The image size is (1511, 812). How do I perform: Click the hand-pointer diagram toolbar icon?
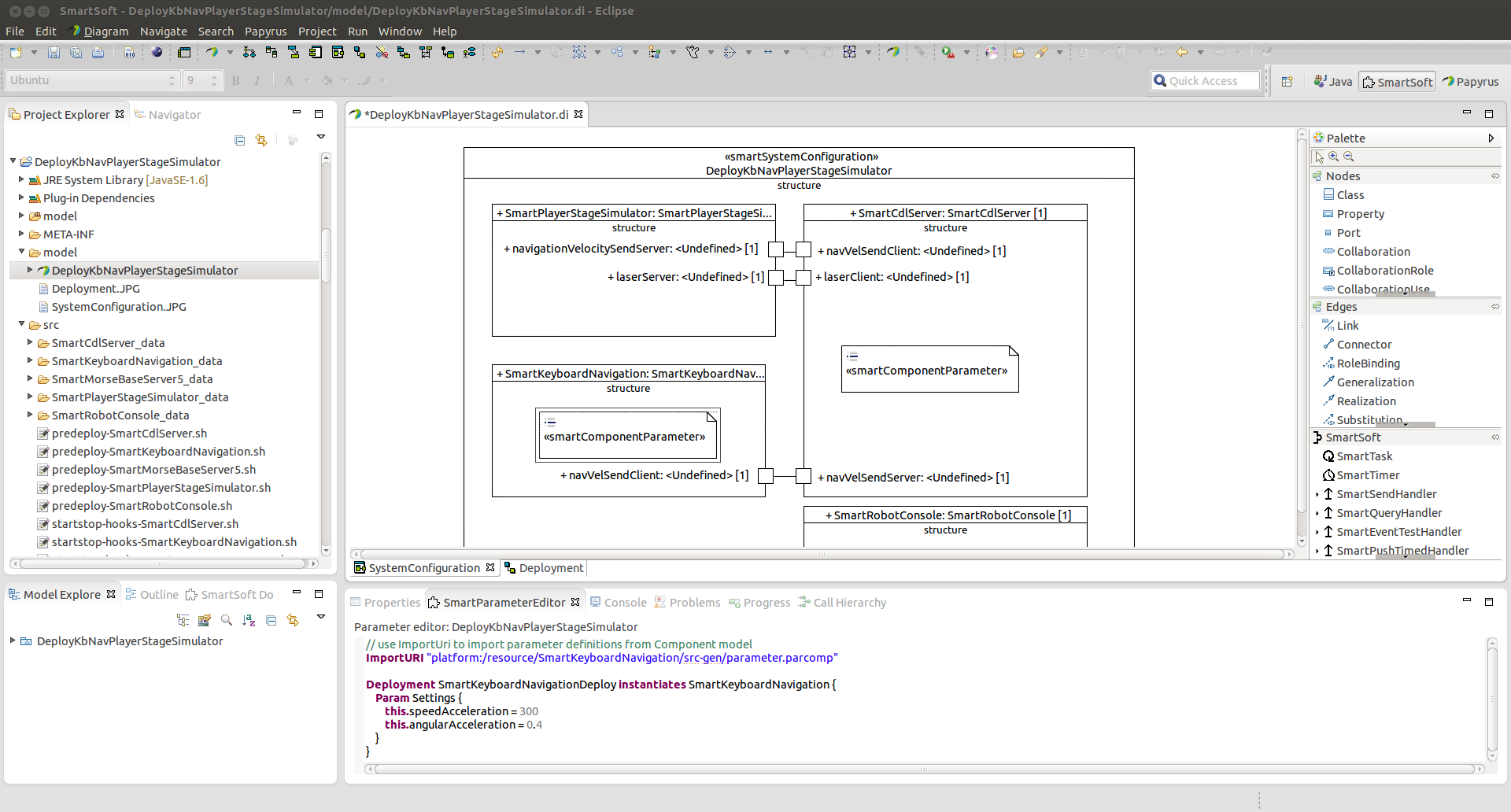coord(693,52)
